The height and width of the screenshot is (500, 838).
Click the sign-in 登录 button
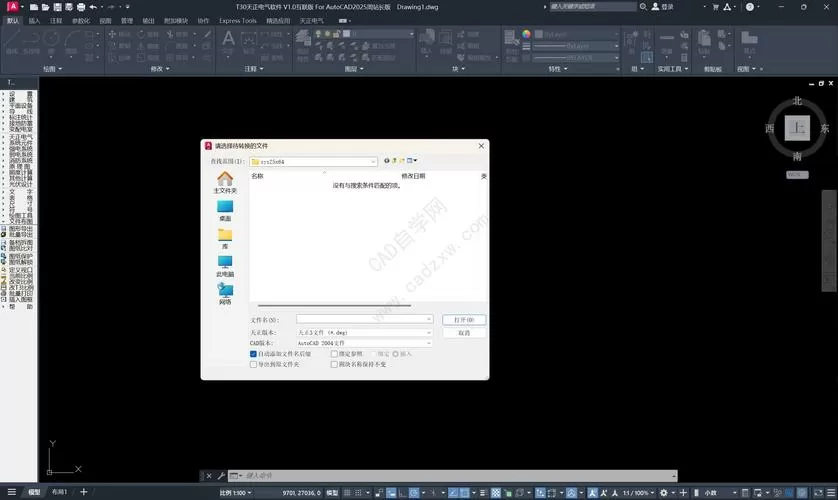663,7
